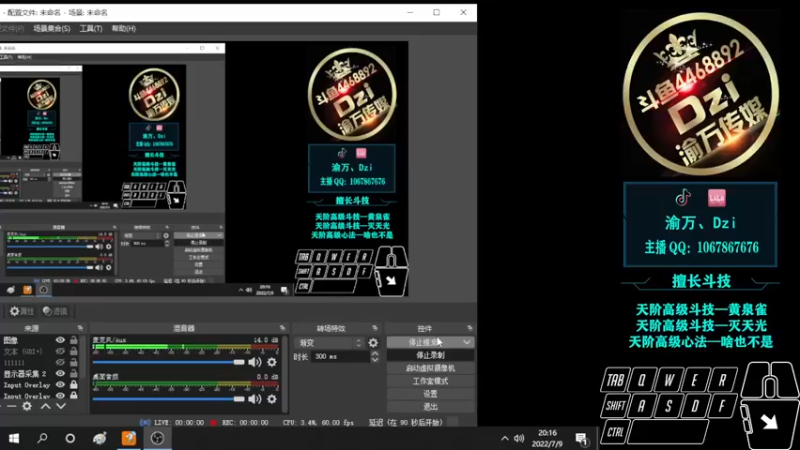
Task: Pop out the 控件 dock panel
Action: coord(469,328)
